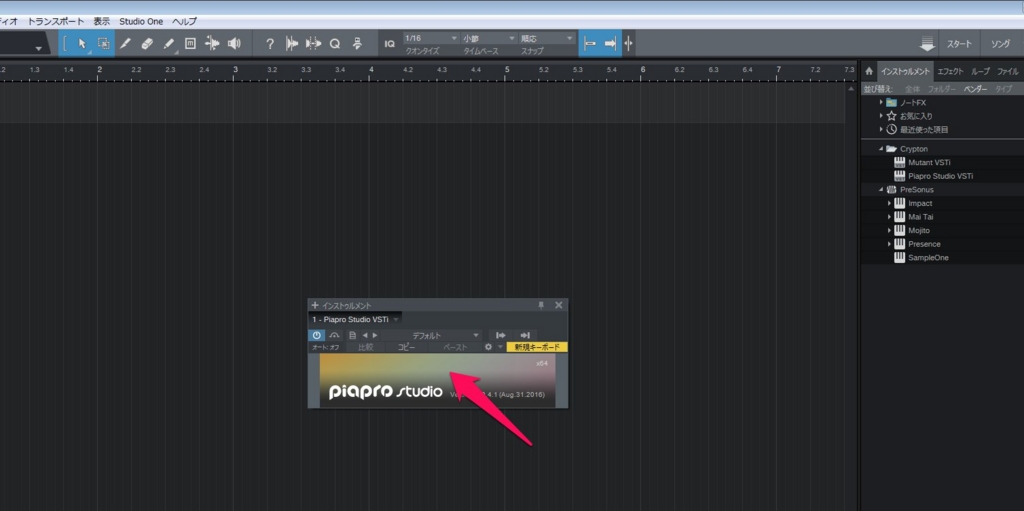Open the デフォルト preset dropdown
This screenshot has width=1024, height=511.
click(x=433, y=335)
